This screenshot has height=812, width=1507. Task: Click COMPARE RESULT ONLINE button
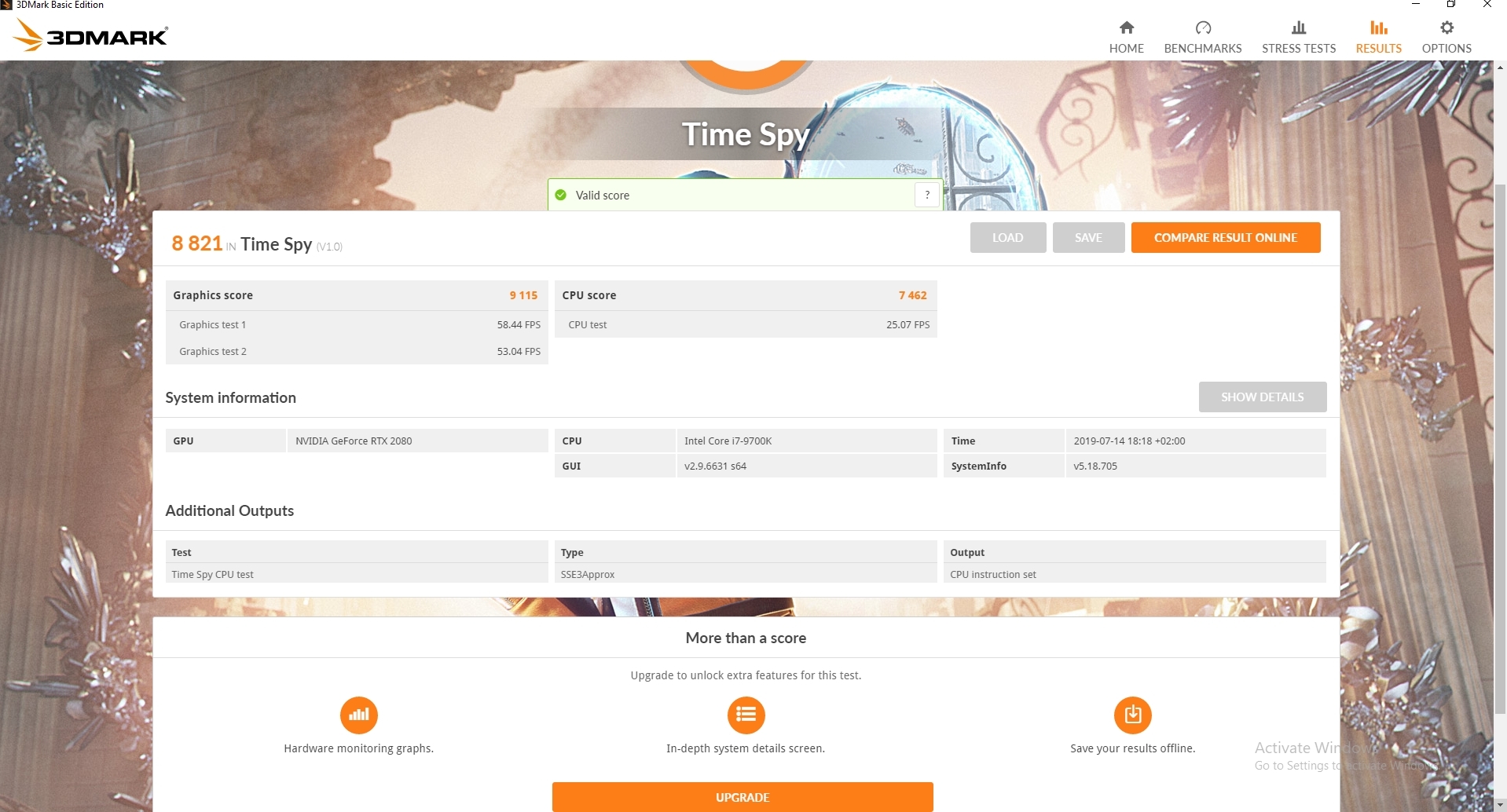[x=1225, y=237]
